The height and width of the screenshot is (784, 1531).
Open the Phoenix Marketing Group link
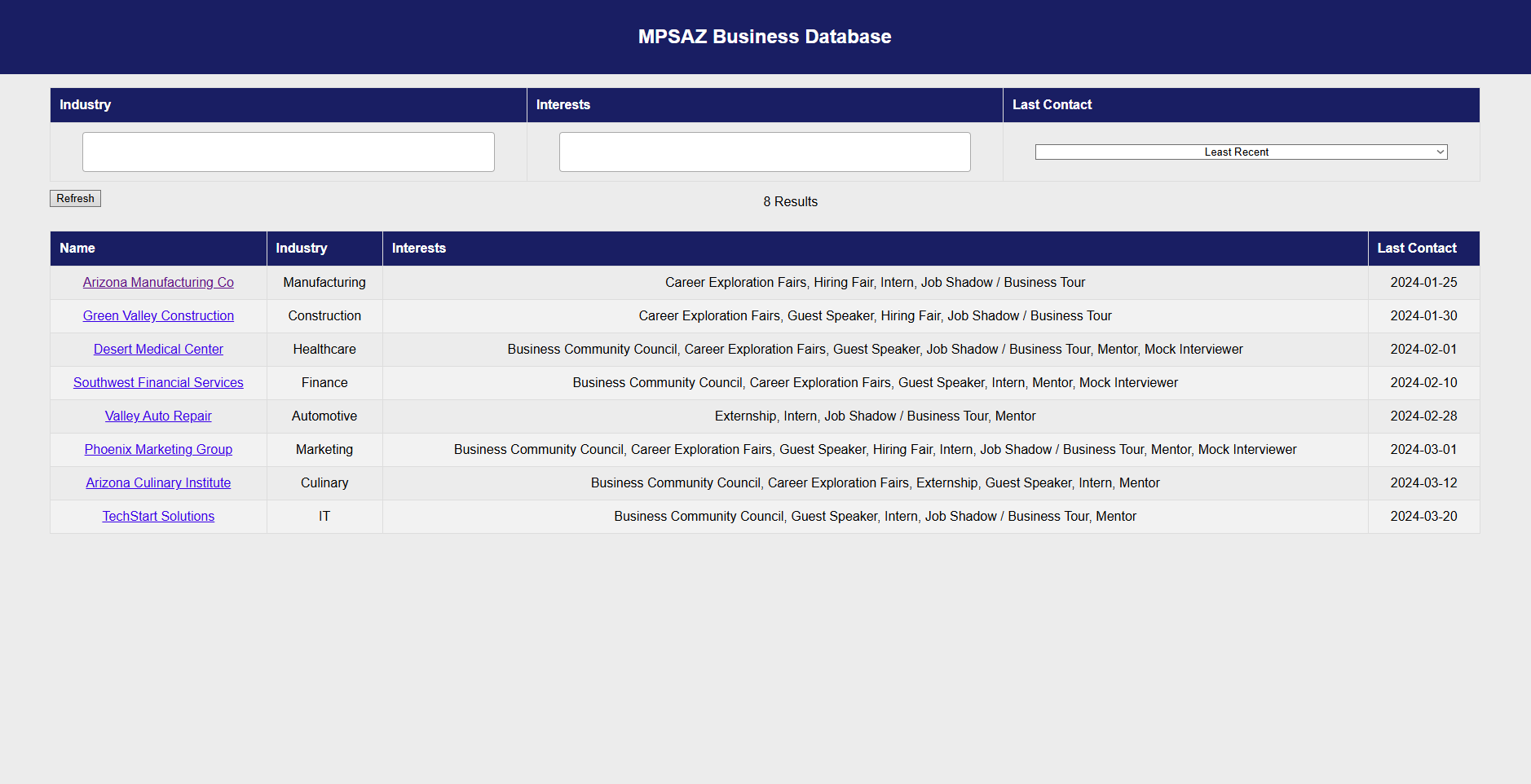pyautogui.click(x=158, y=449)
